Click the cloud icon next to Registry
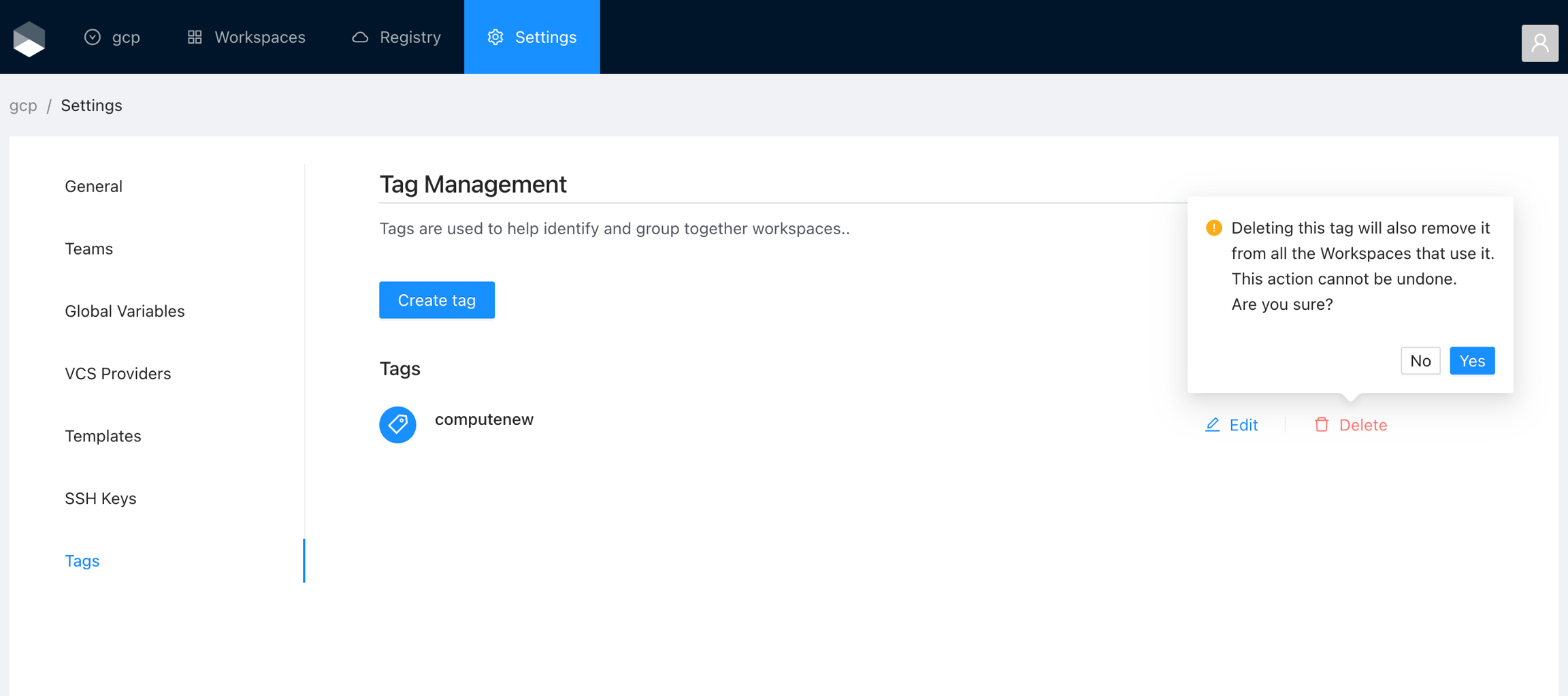Image resolution: width=1568 pixels, height=696 pixels. (360, 37)
